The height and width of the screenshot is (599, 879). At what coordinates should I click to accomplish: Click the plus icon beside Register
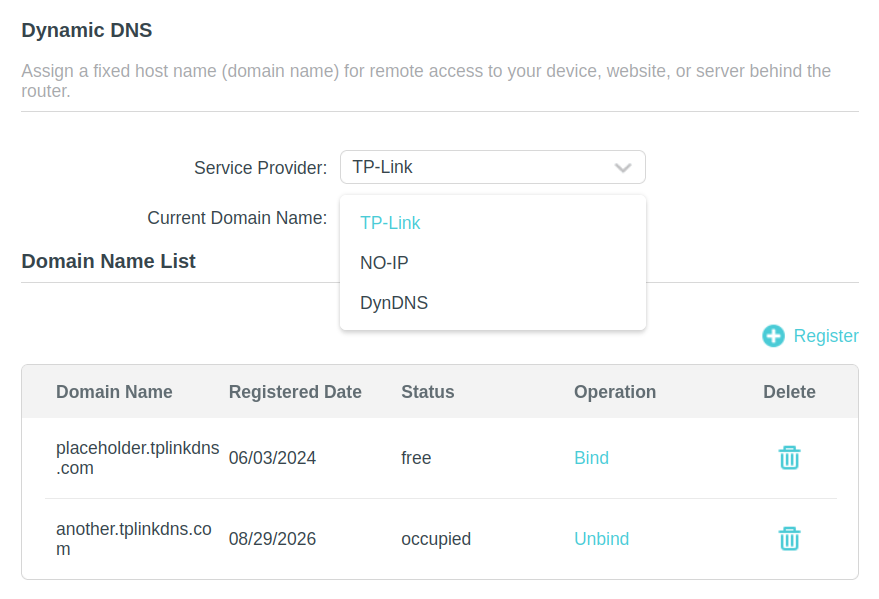coord(773,336)
